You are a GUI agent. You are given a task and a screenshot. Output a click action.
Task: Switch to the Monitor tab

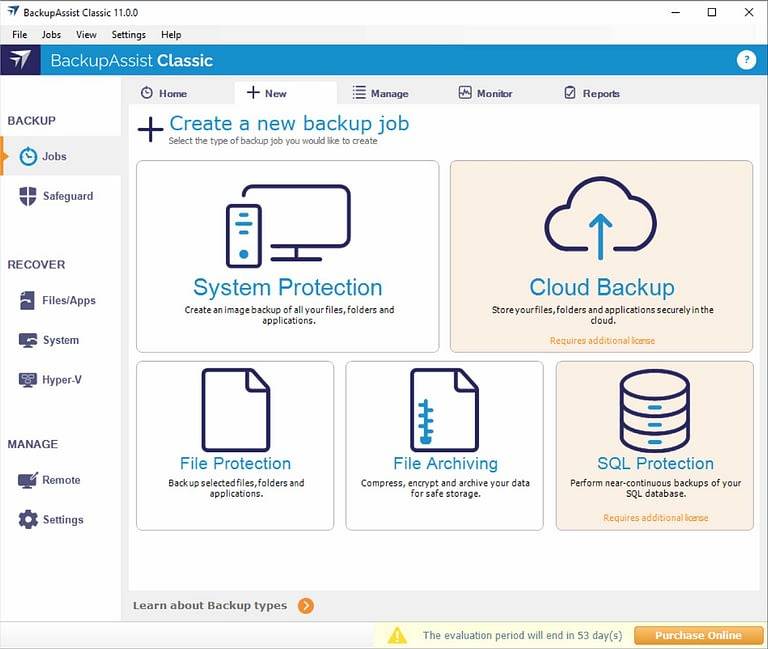click(x=485, y=93)
